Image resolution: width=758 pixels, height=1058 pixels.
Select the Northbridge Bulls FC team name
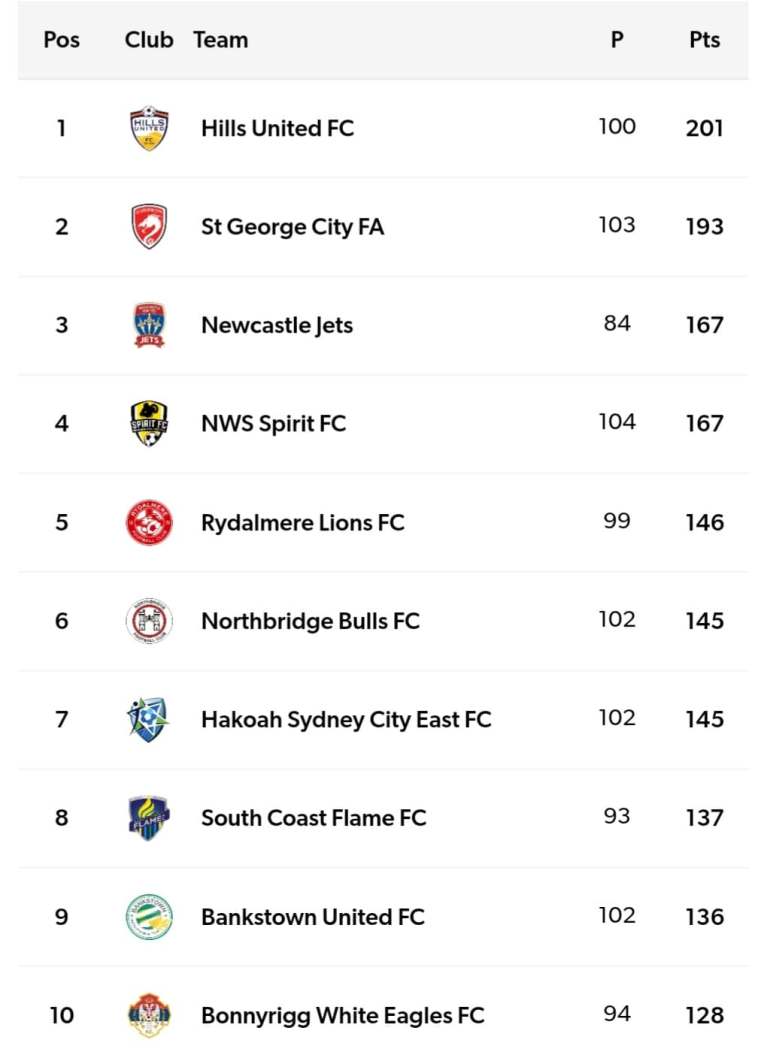[x=310, y=621]
